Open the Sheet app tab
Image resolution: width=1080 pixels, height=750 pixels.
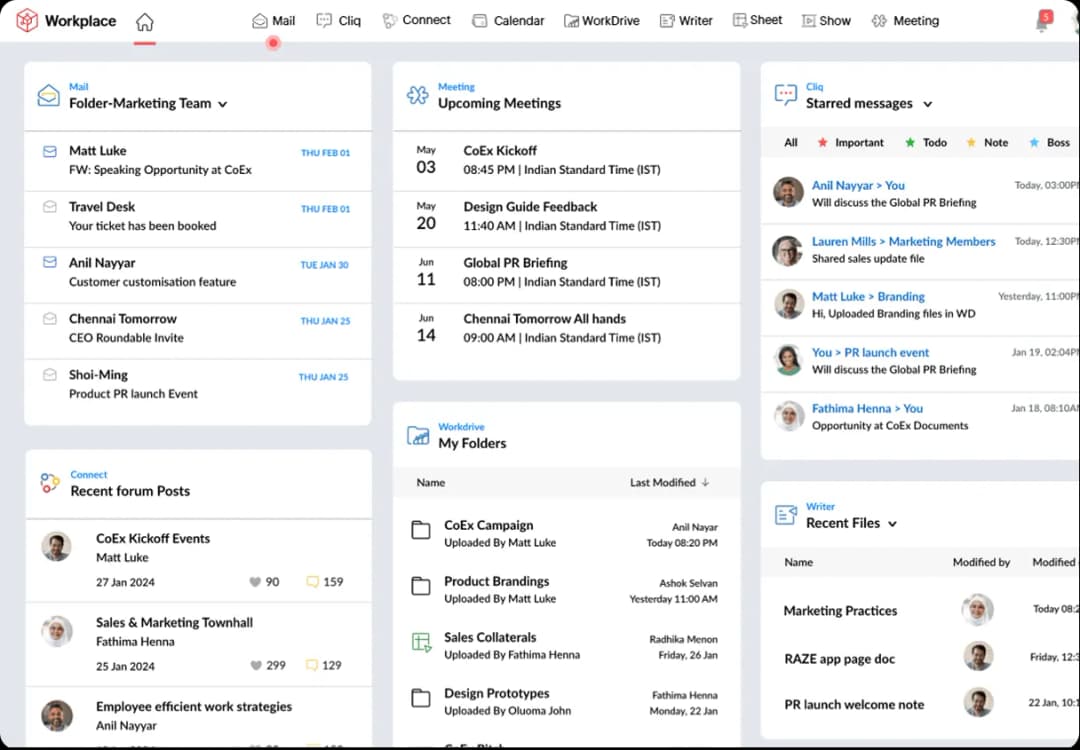pos(757,20)
